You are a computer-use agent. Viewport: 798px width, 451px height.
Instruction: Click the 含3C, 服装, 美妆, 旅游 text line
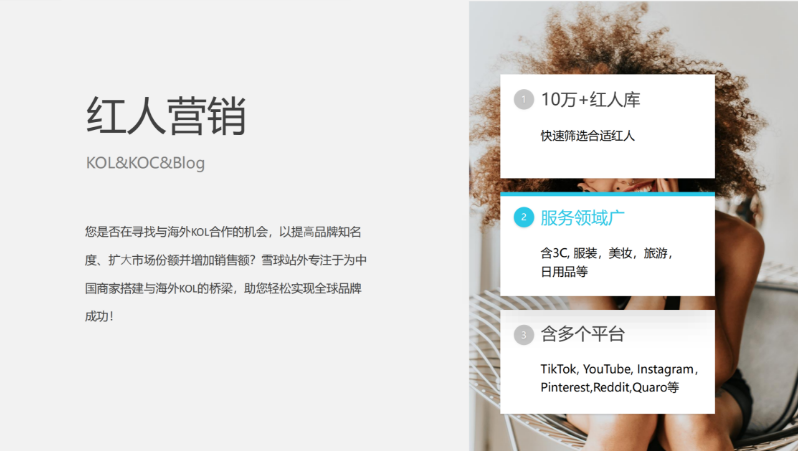(607, 253)
